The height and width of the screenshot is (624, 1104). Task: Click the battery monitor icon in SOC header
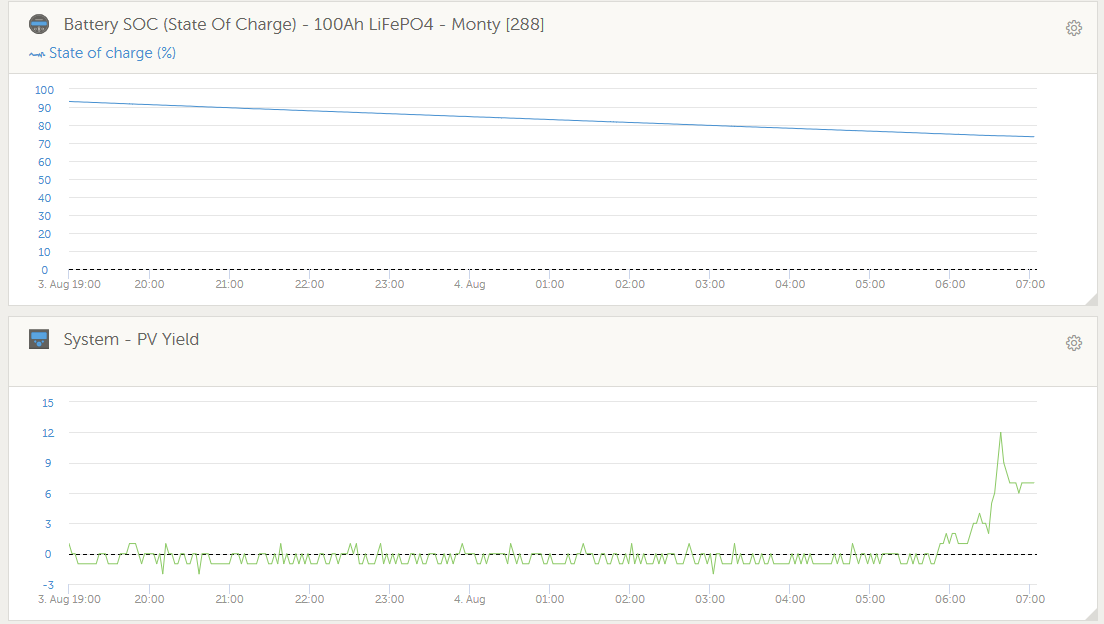pyautogui.click(x=39, y=24)
